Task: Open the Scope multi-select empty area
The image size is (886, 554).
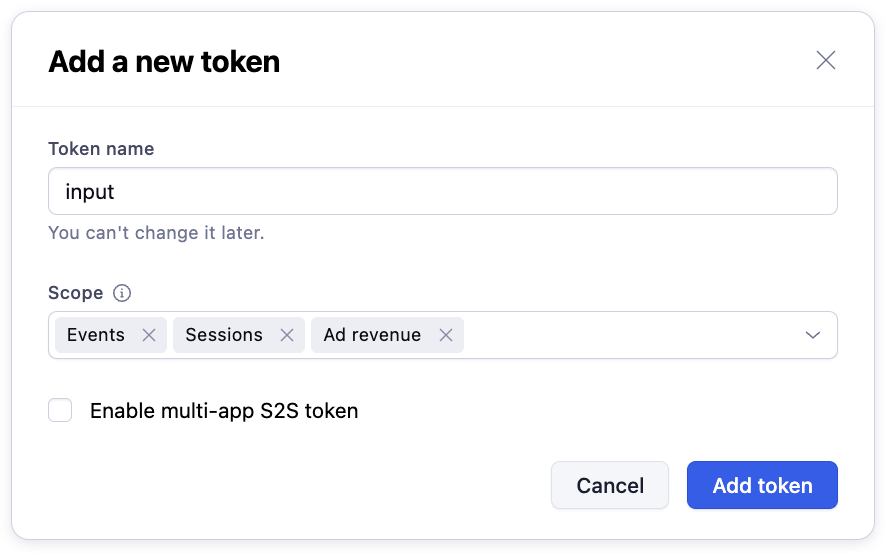Action: coord(630,335)
